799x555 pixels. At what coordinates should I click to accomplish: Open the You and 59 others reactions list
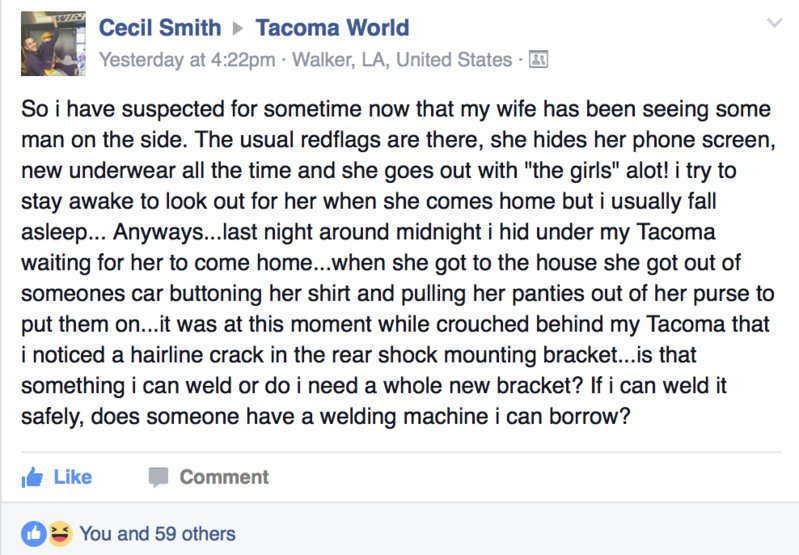pyautogui.click(x=157, y=534)
